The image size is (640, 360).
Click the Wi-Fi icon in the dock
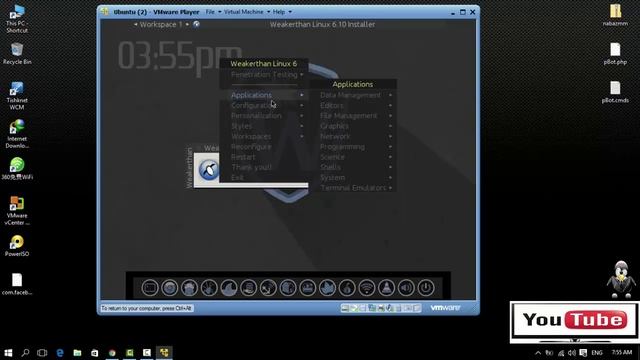click(367, 288)
